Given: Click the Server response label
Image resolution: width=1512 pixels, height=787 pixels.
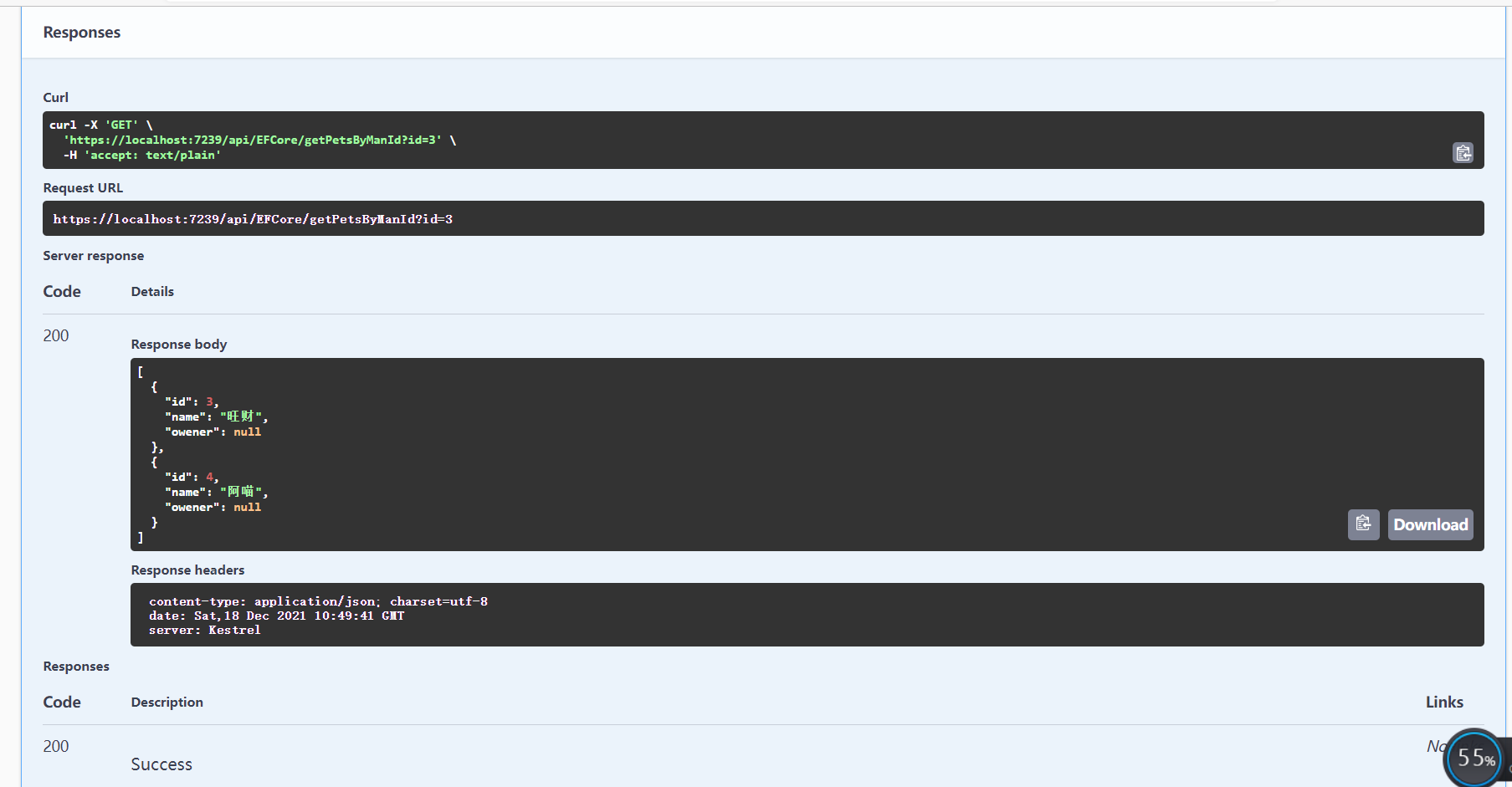Looking at the screenshot, I should (x=94, y=255).
